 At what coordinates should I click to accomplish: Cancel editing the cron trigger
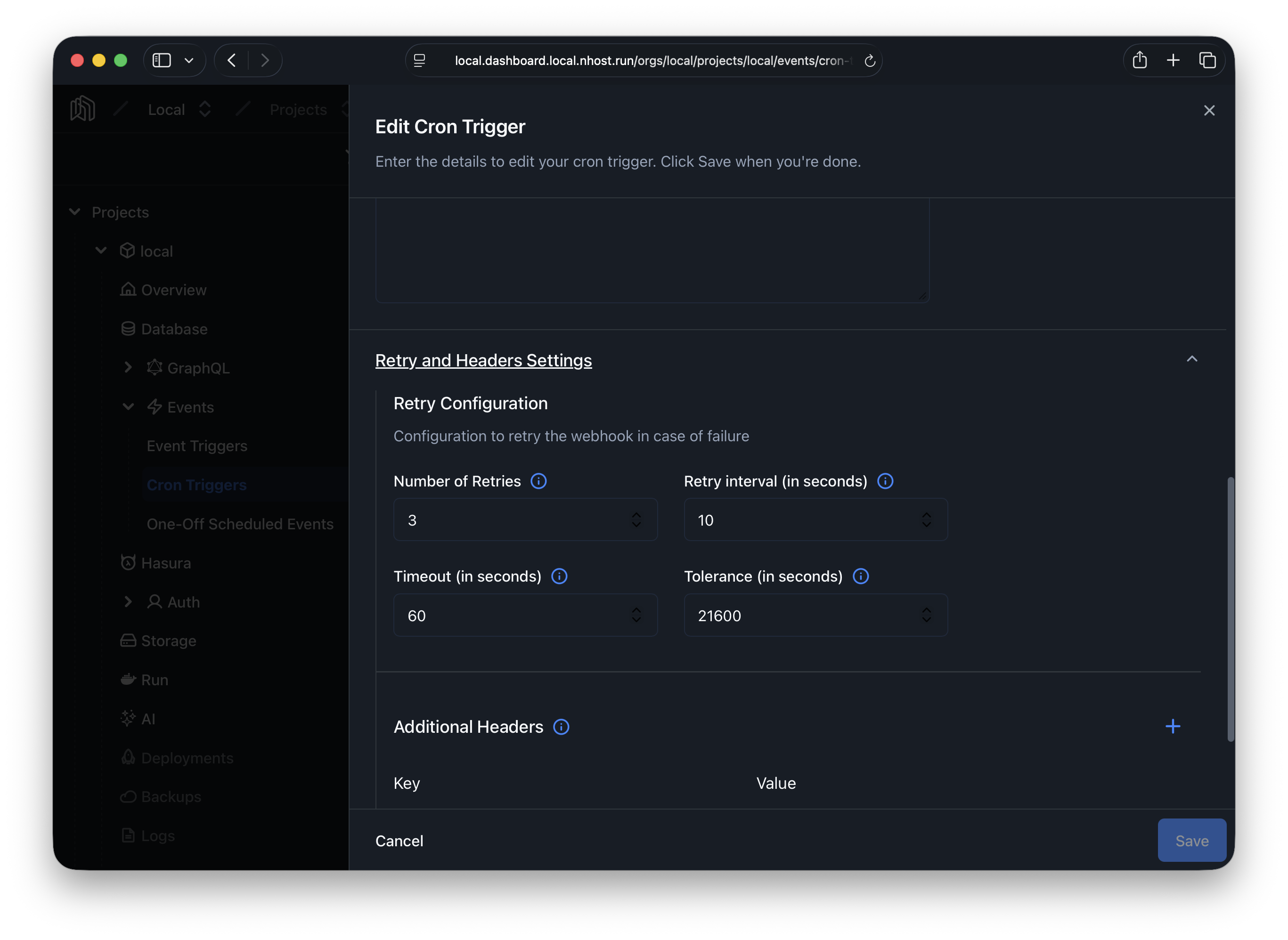point(399,841)
